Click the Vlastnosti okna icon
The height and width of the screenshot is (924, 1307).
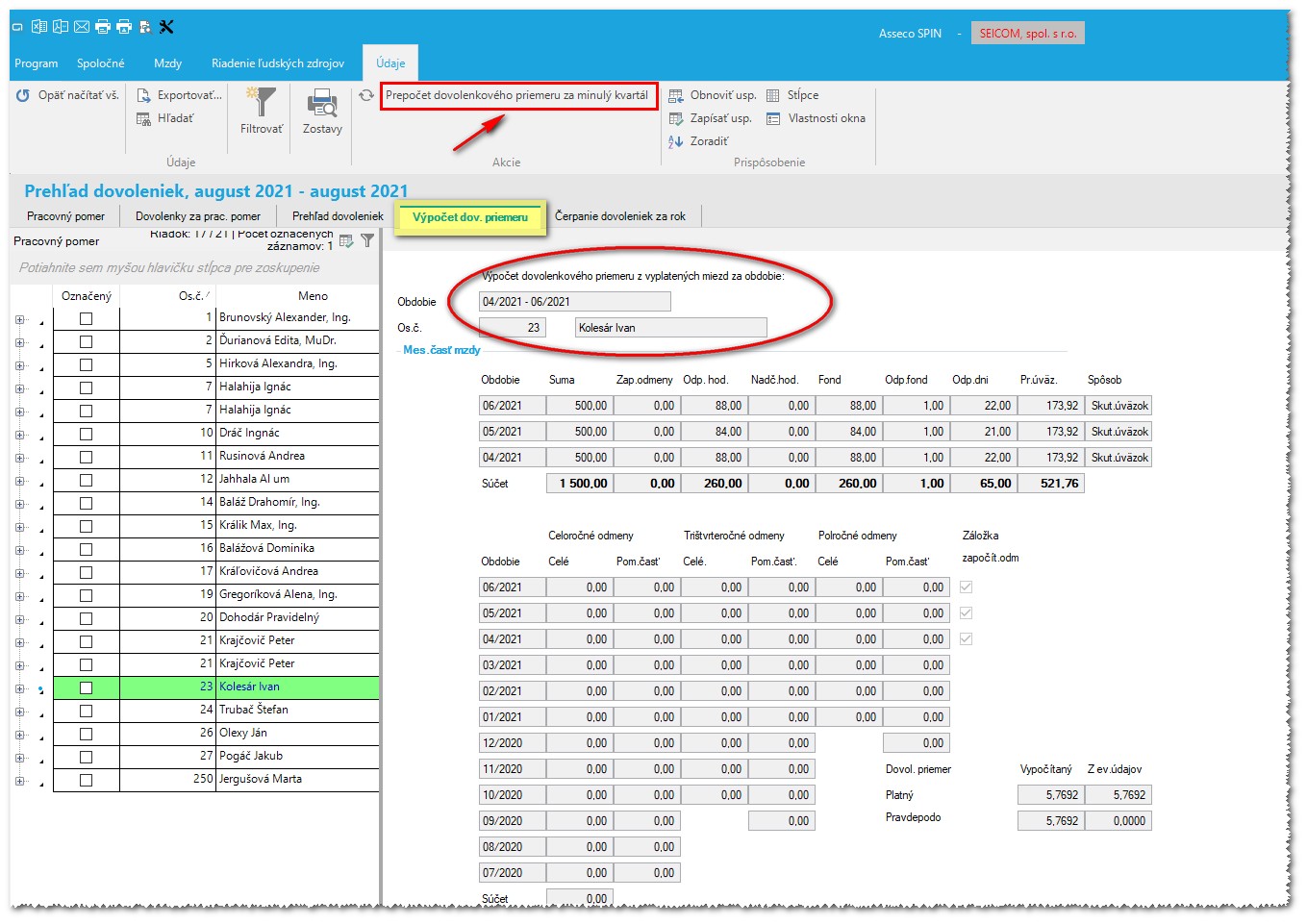click(x=773, y=118)
